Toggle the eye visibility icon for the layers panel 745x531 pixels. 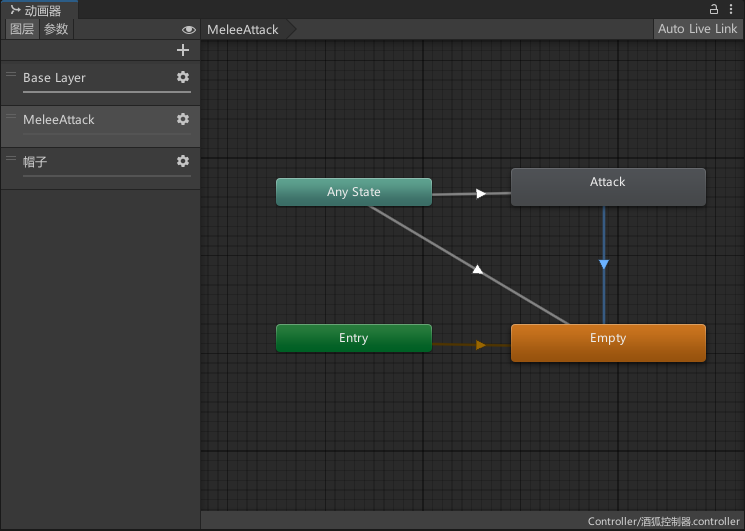pos(188,30)
